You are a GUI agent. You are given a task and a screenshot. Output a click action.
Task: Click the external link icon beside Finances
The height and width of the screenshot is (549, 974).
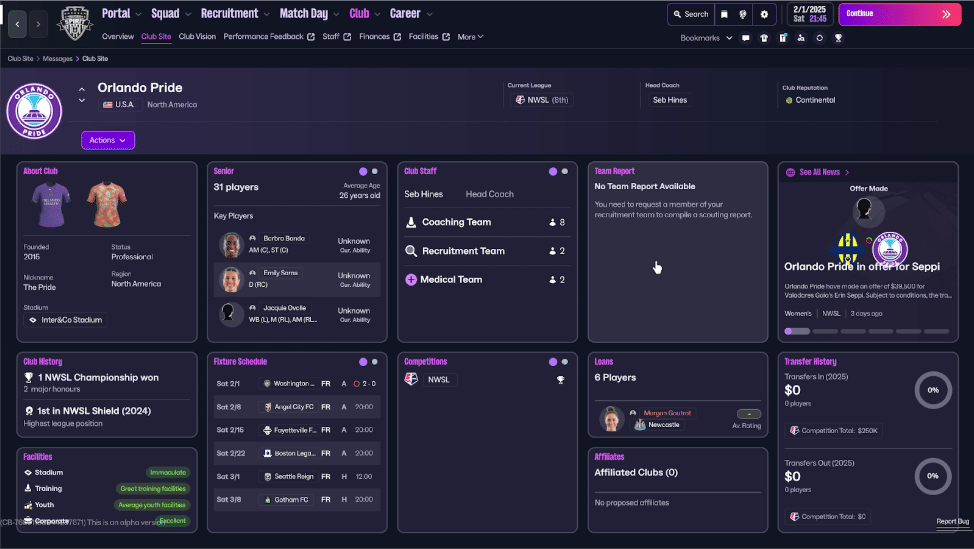(x=397, y=37)
